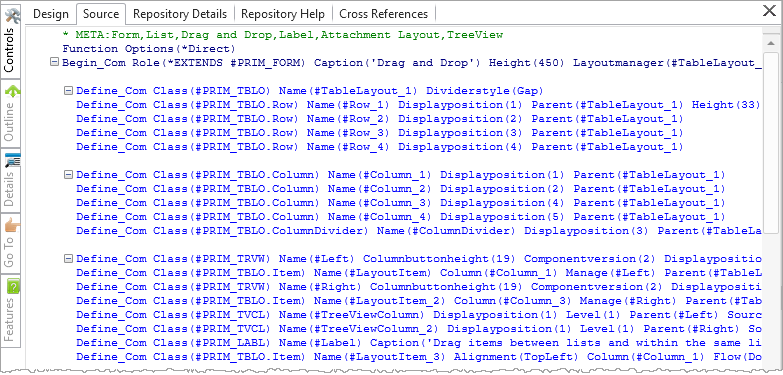This screenshot has width=783, height=375.
Task: Close the editor with the X button
Action: pyautogui.click(x=770, y=11)
